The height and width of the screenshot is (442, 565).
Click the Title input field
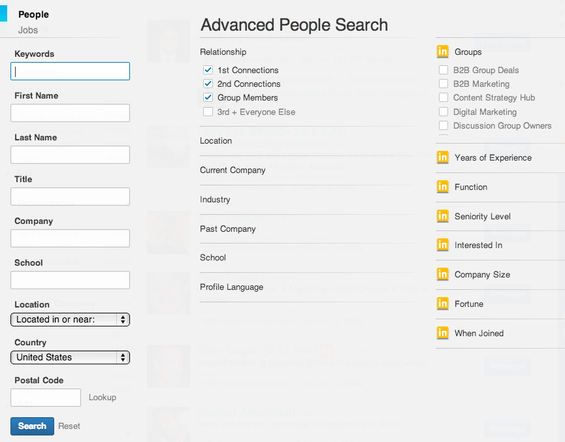(70, 196)
